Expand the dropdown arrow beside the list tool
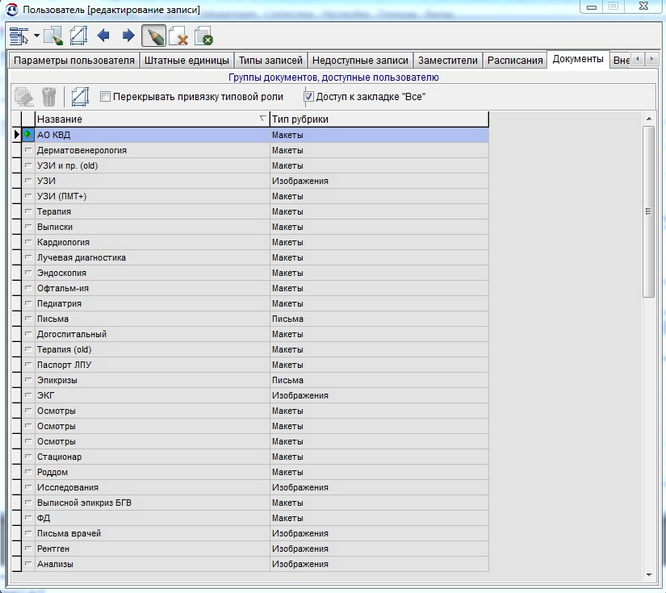Viewport: 666px width, 593px height. [x=37, y=36]
